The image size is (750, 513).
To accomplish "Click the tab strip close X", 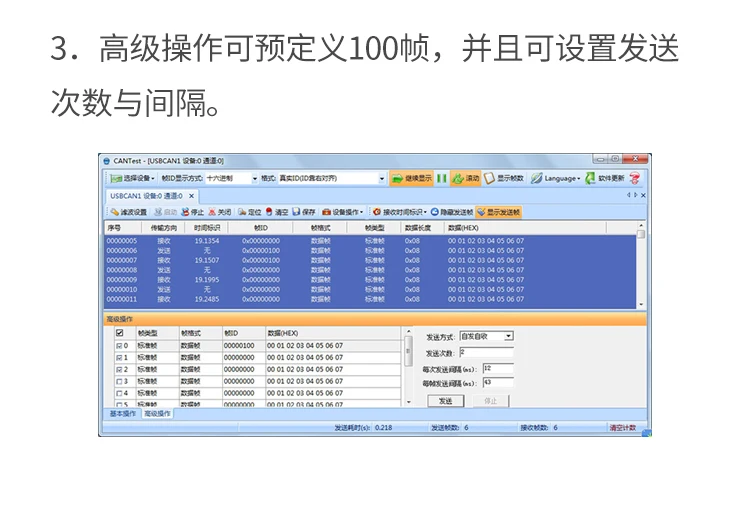I will pyautogui.click(x=643, y=195).
